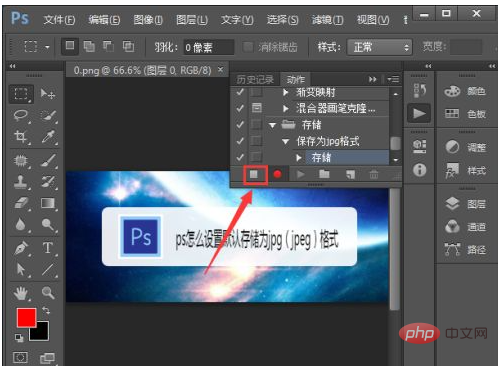Stop recording the action
The image size is (498, 366).
pos(254,174)
